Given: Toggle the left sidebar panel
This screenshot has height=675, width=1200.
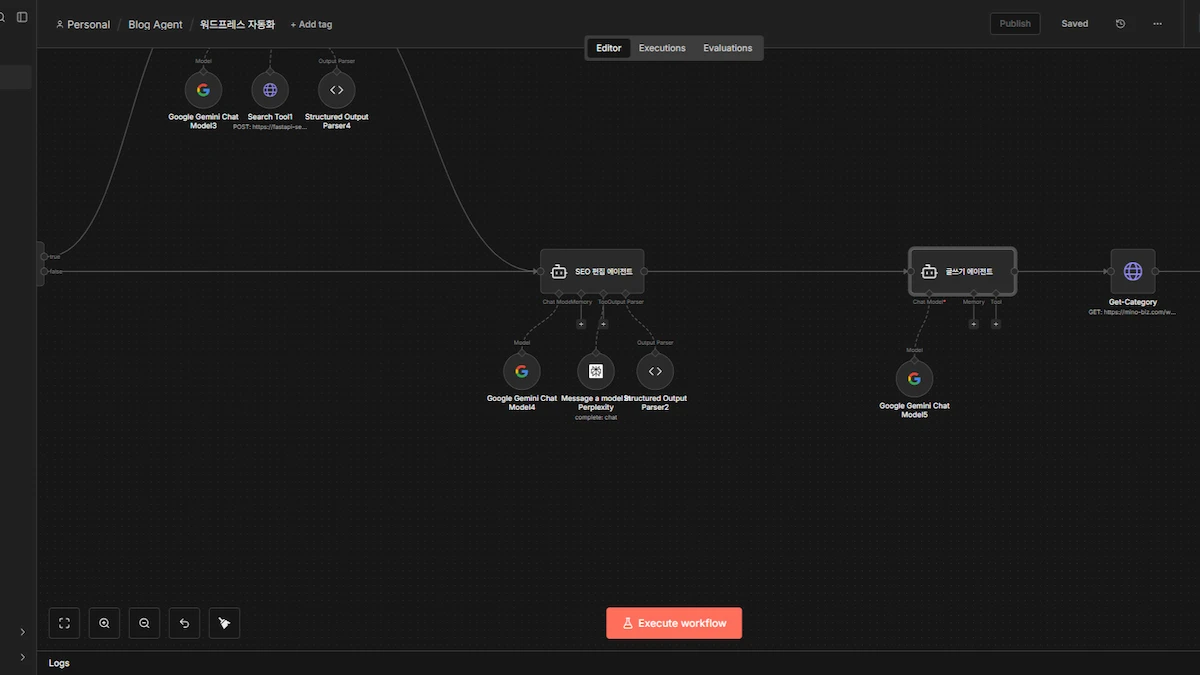Looking at the screenshot, I should tap(22, 17).
